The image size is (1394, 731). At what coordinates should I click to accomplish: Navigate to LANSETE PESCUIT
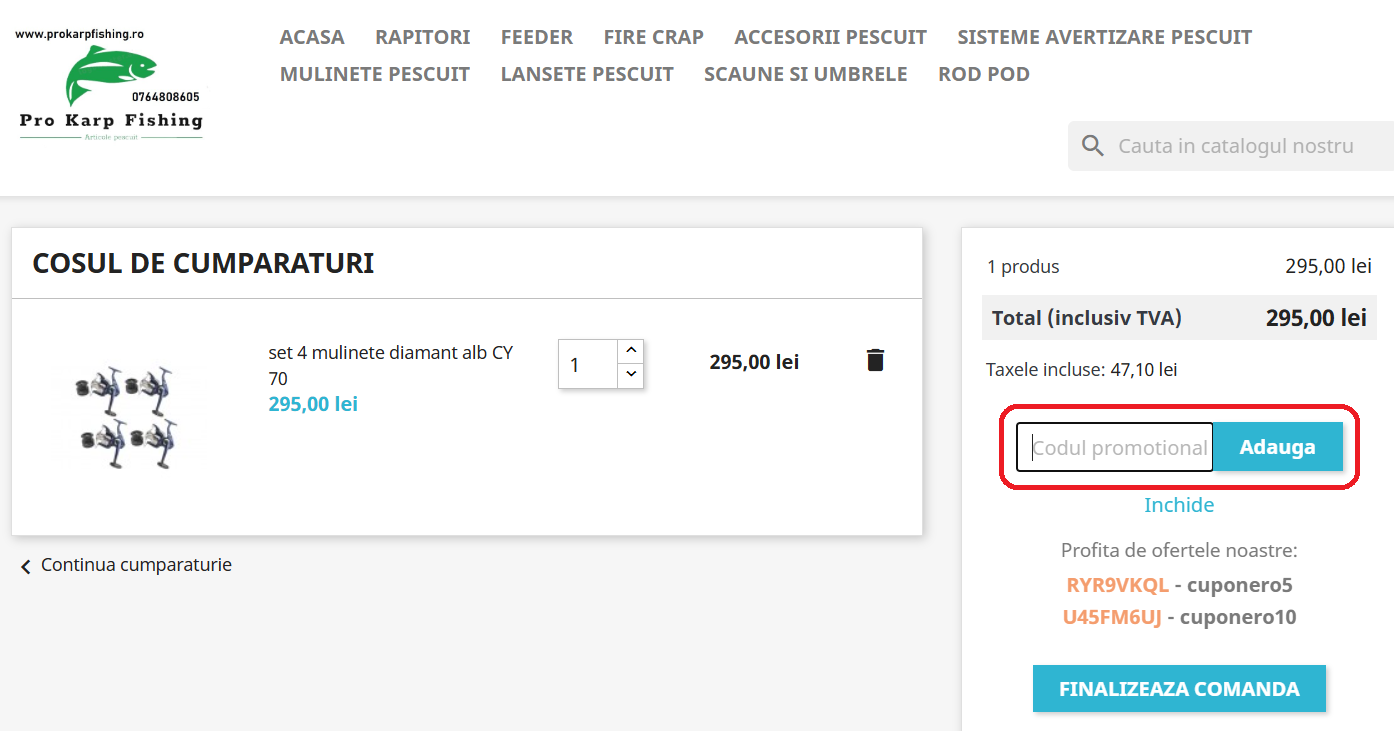point(587,74)
